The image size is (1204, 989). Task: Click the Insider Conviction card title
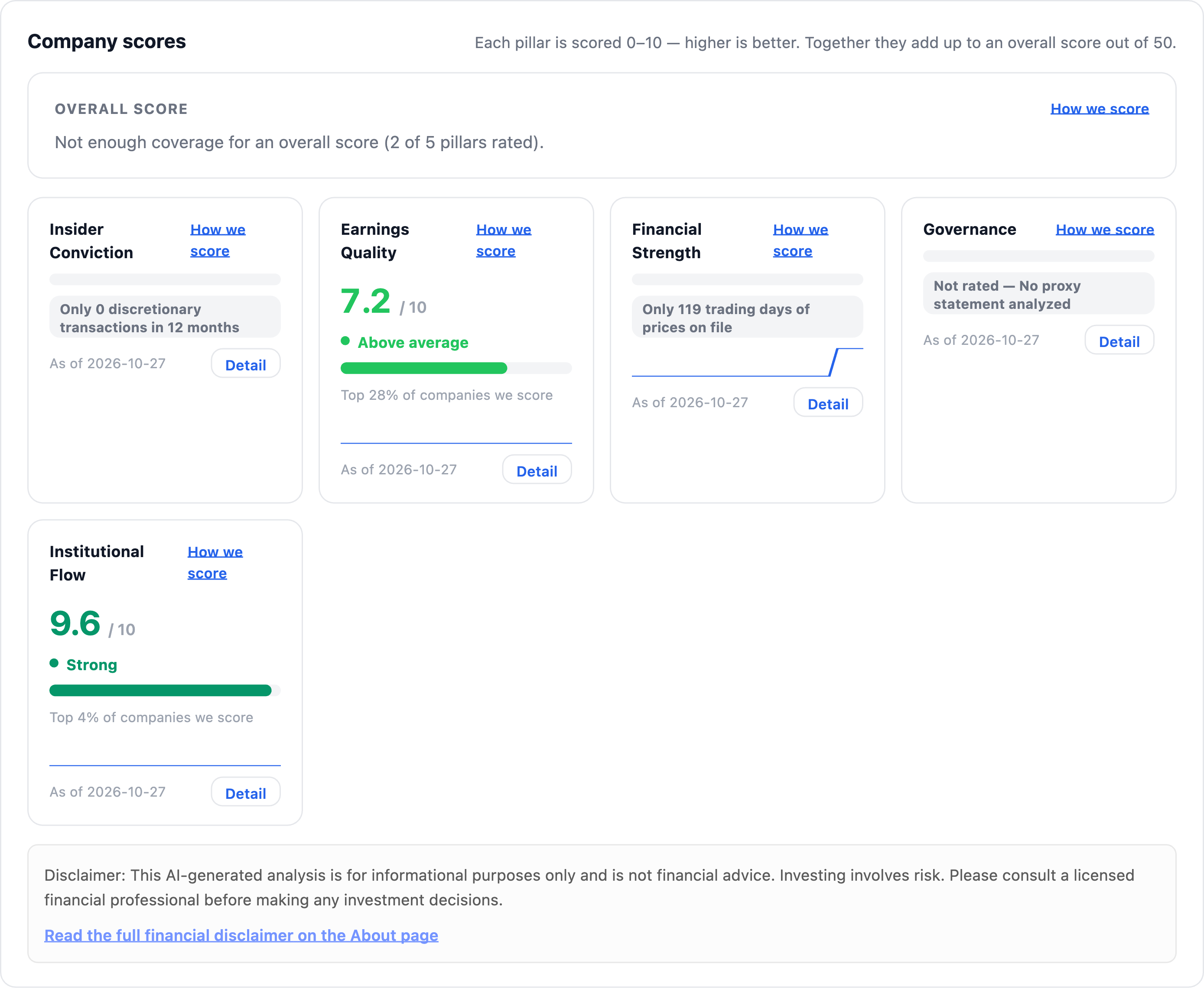[91, 241]
